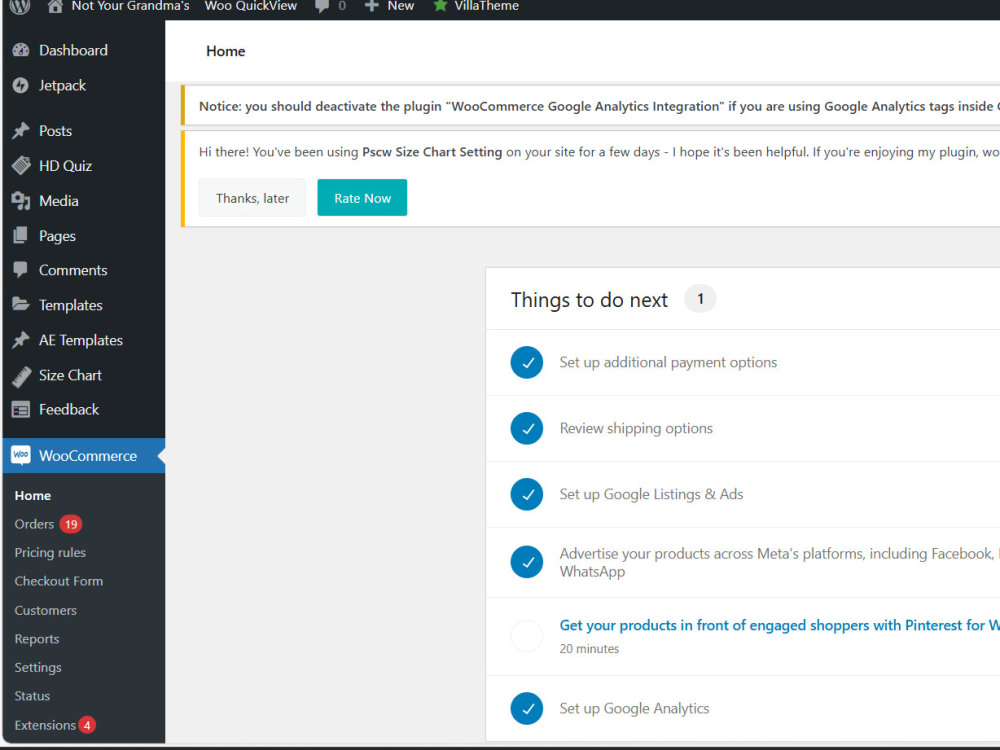
Task: Open the Pricing rules submenu
Action: 50,552
